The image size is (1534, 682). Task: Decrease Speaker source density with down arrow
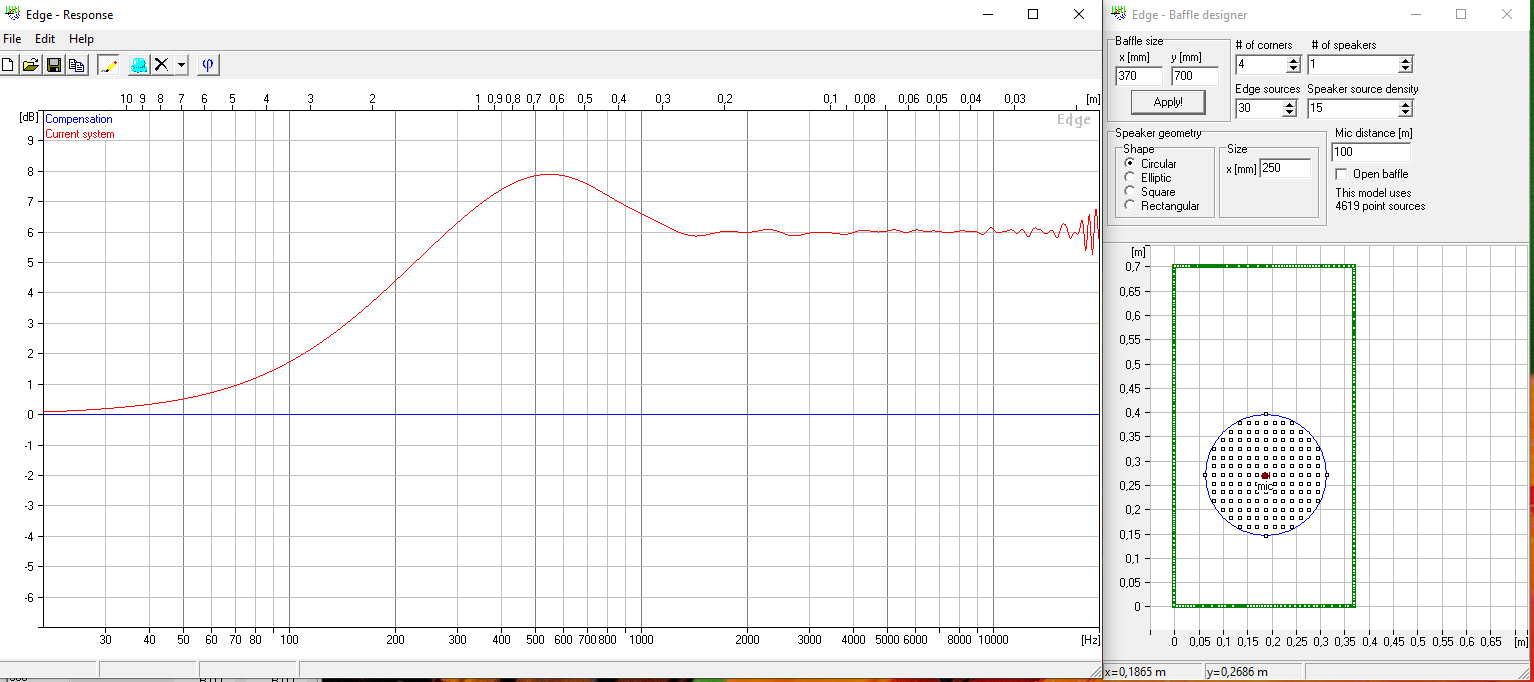click(1406, 113)
